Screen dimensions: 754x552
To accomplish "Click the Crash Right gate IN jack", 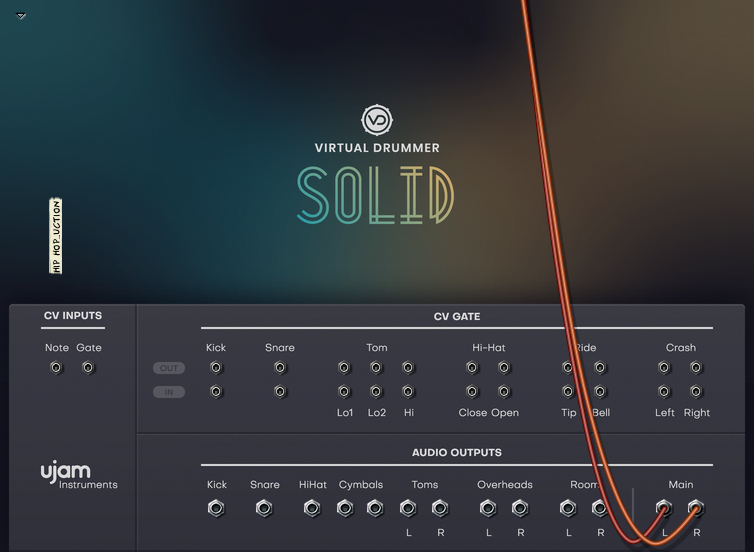I will pyautogui.click(x=696, y=392).
